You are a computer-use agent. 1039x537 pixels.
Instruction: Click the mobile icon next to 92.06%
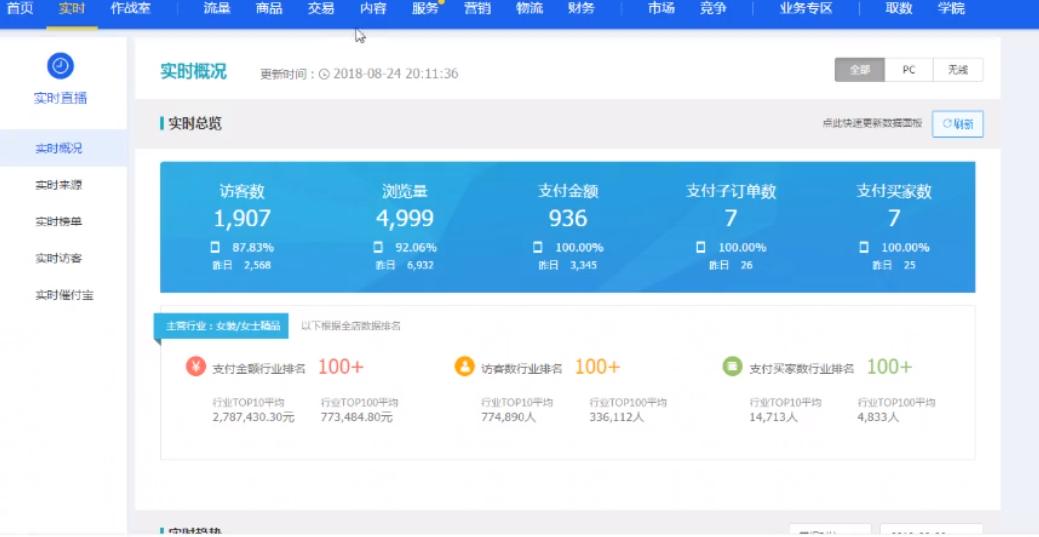point(378,247)
